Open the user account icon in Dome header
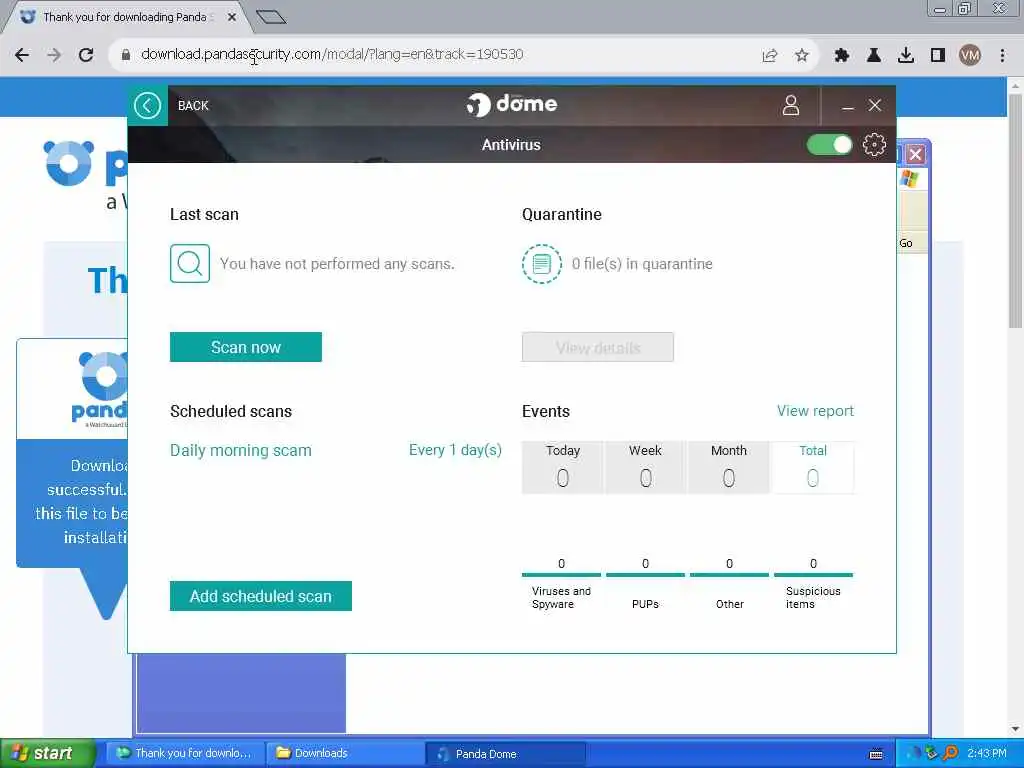 click(x=791, y=105)
